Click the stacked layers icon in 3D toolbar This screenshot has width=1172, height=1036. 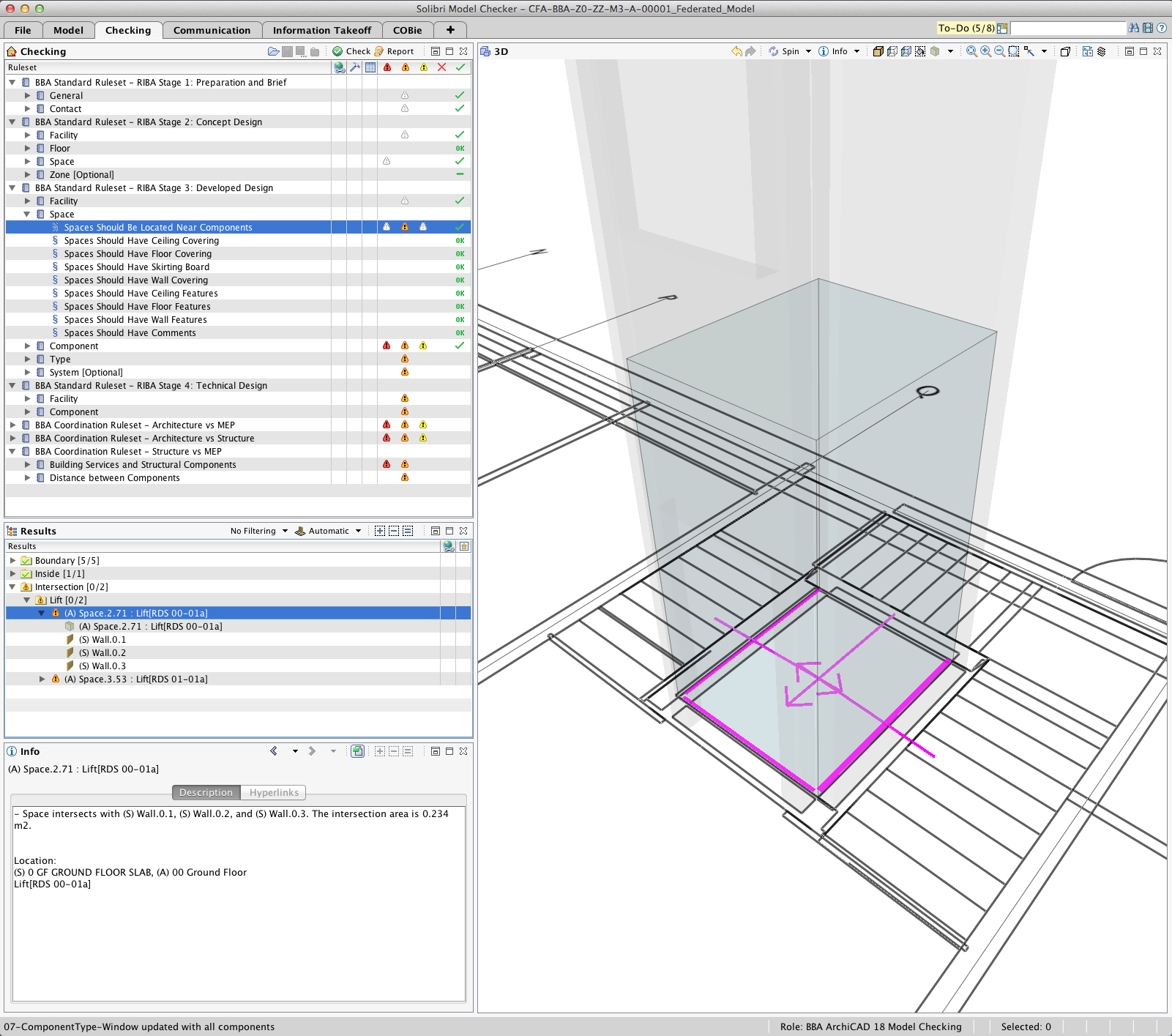(x=1101, y=51)
